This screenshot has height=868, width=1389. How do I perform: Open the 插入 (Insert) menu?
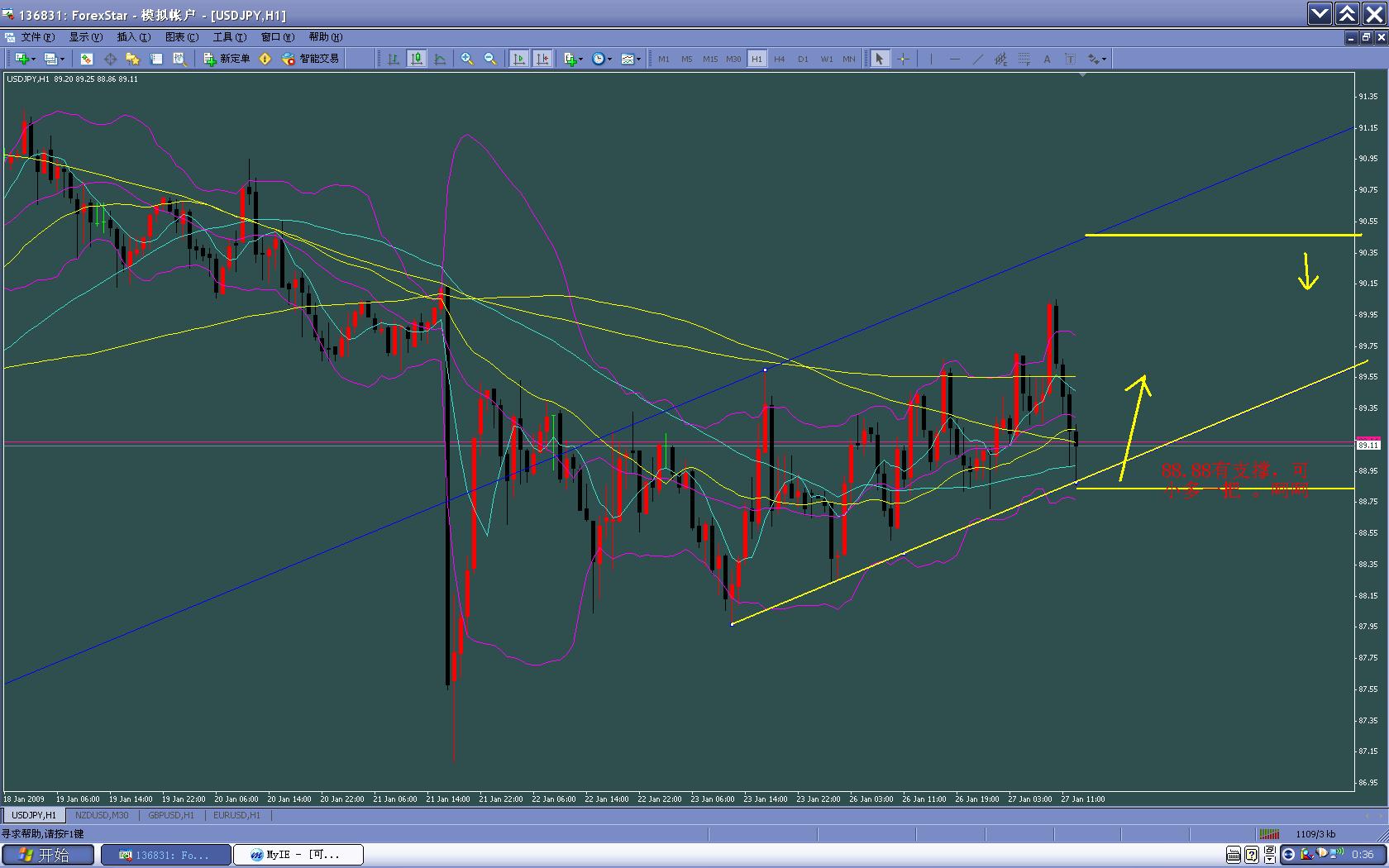(x=133, y=37)
